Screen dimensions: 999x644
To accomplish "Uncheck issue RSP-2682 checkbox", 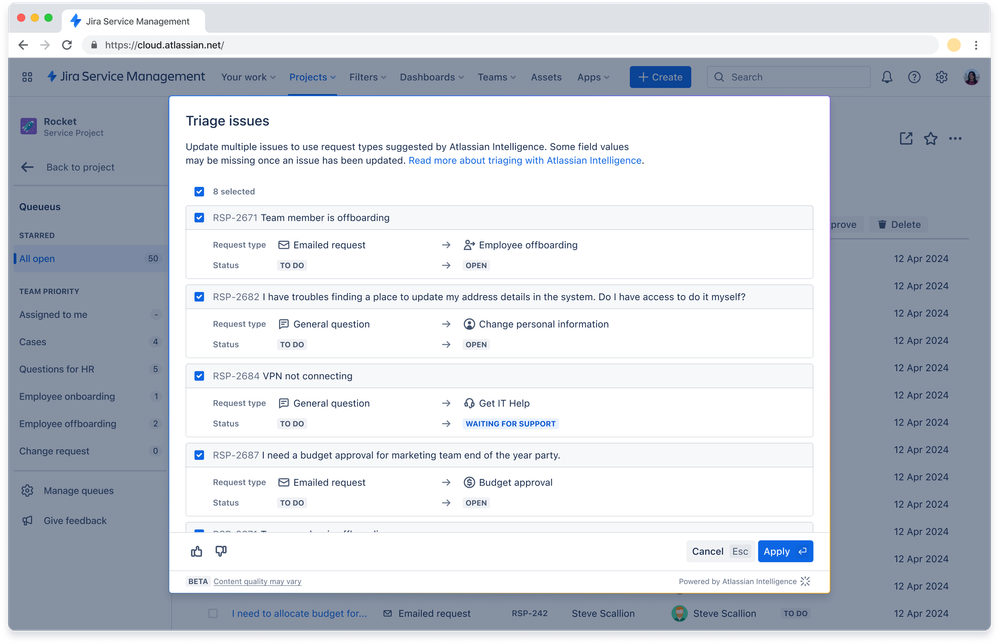I will pyautogui.click(x=199, y=297).
